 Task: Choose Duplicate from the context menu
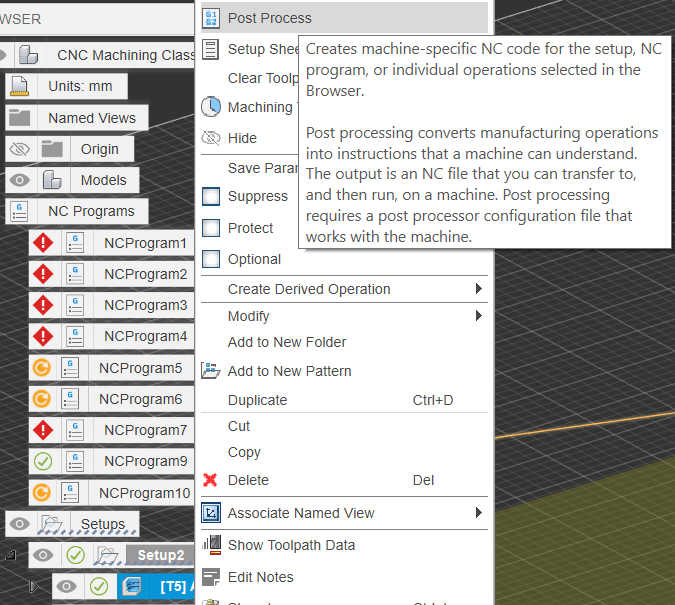257,400
